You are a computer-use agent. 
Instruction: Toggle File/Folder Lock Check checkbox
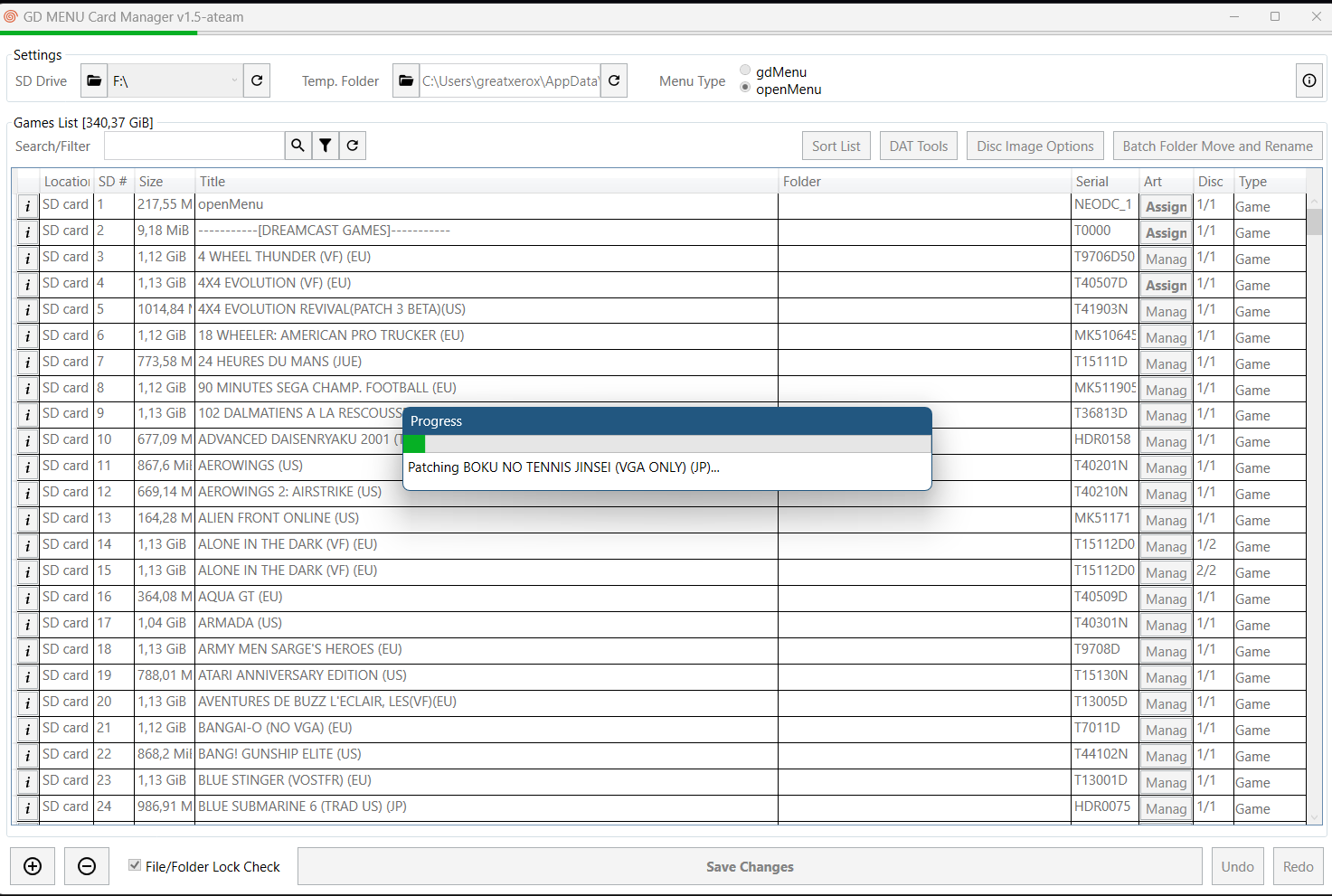pyautogui.click(x=135, y=865)
